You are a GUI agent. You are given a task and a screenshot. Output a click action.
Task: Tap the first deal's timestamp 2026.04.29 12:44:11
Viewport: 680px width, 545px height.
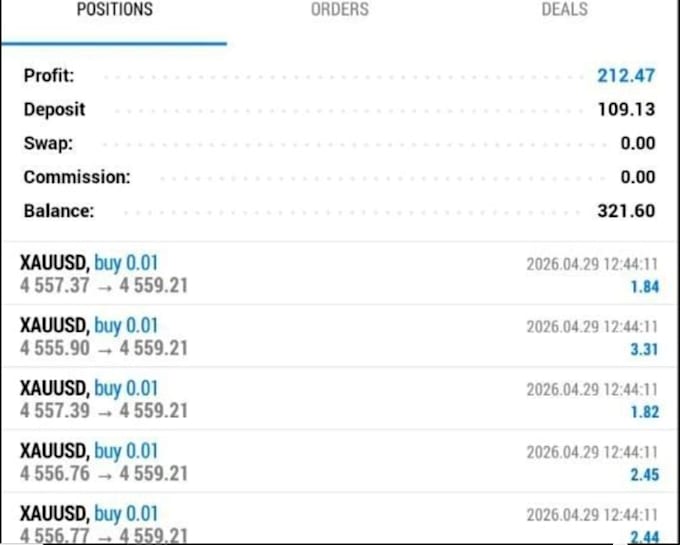(x=592, y=264)
